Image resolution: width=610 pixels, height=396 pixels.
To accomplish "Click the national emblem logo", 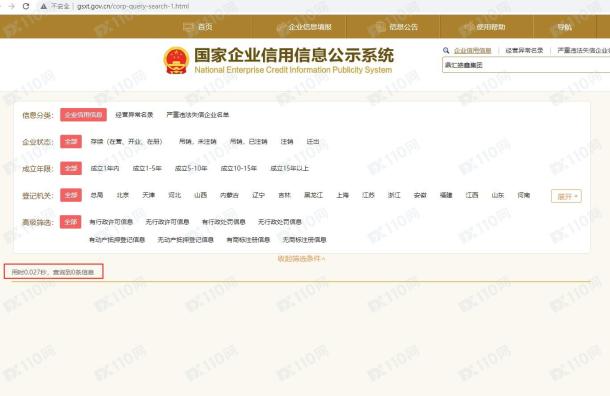I will (x=176, y=61).
